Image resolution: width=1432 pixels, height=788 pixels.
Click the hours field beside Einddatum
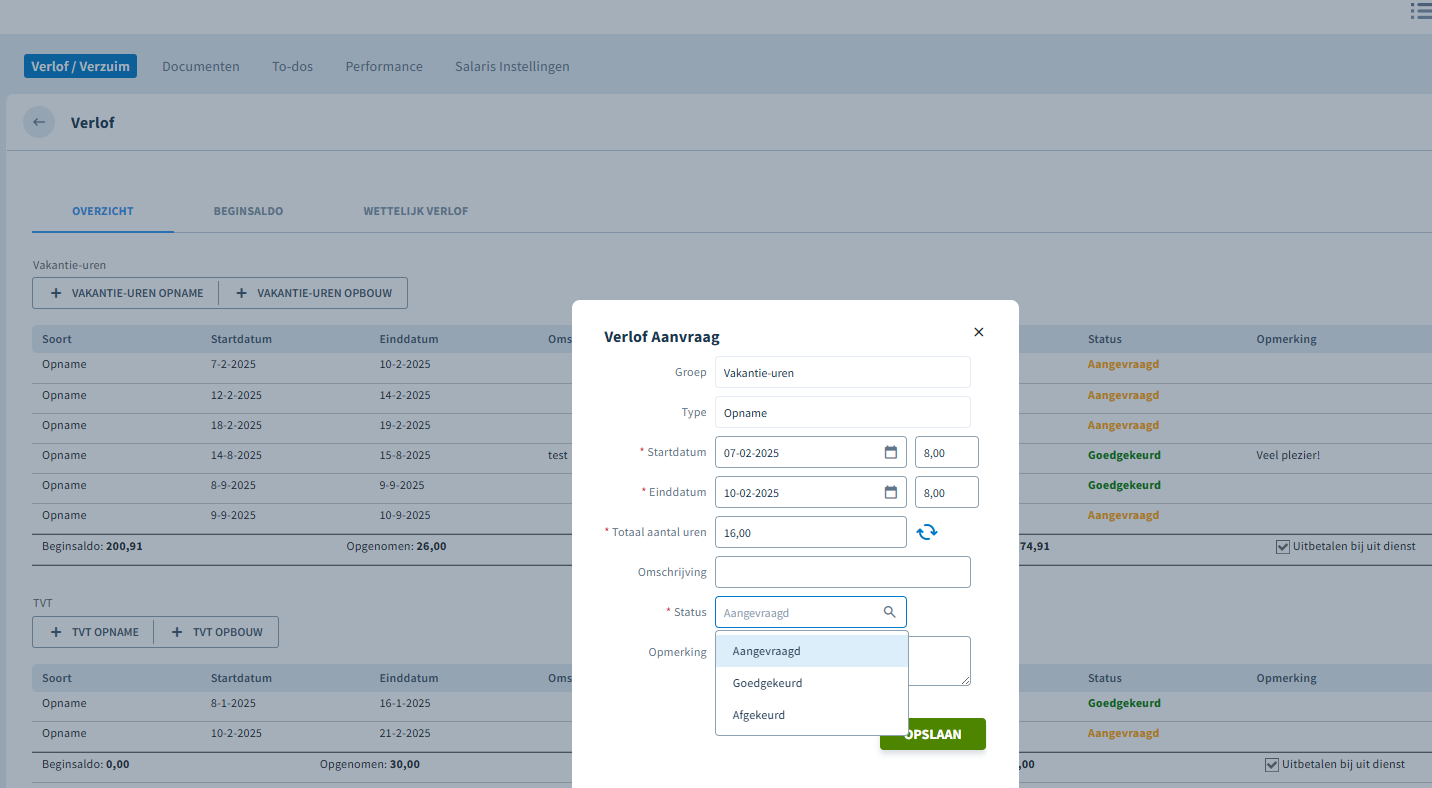coord(947,492)
